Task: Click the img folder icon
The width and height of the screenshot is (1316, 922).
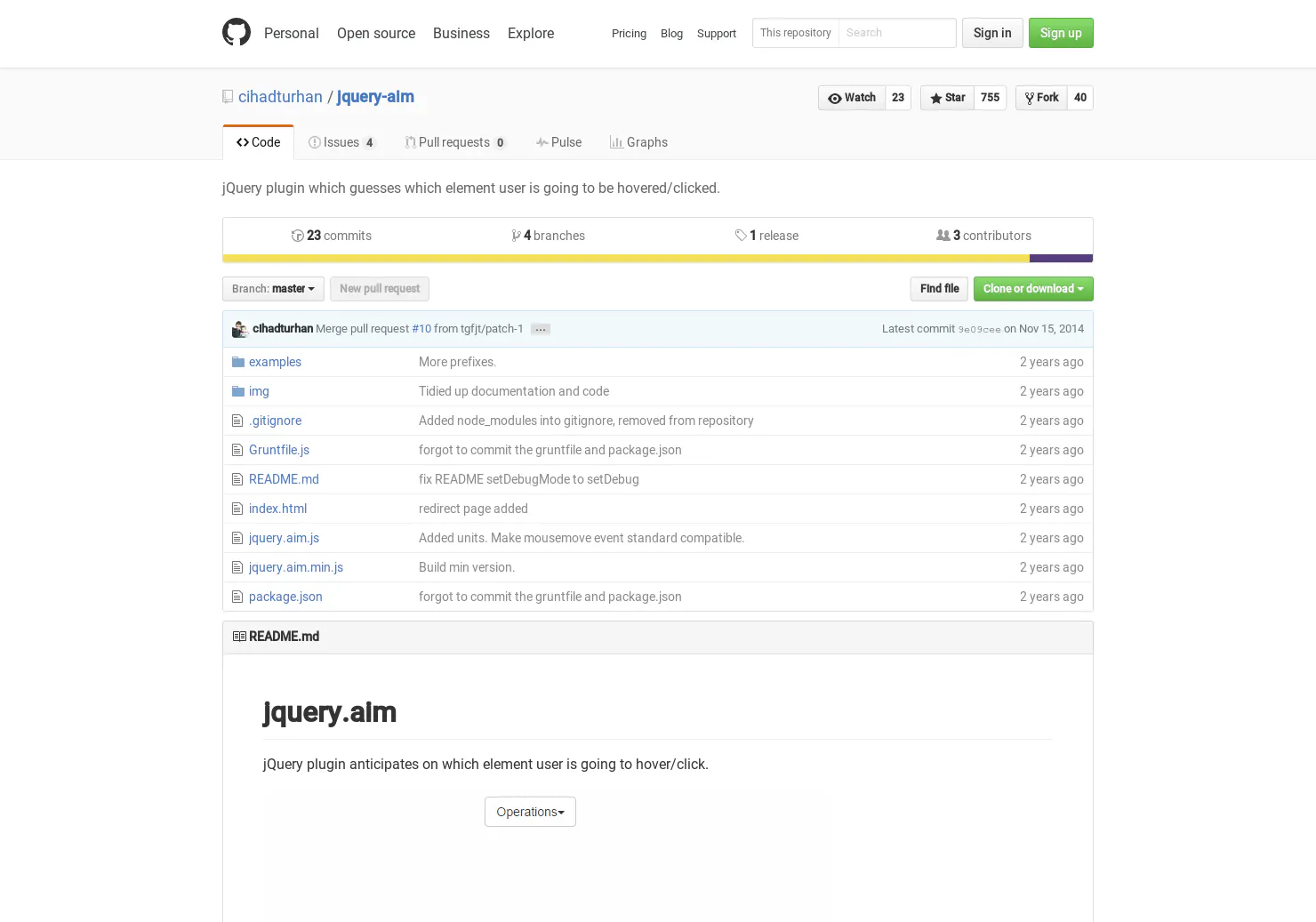Action: 238,391
